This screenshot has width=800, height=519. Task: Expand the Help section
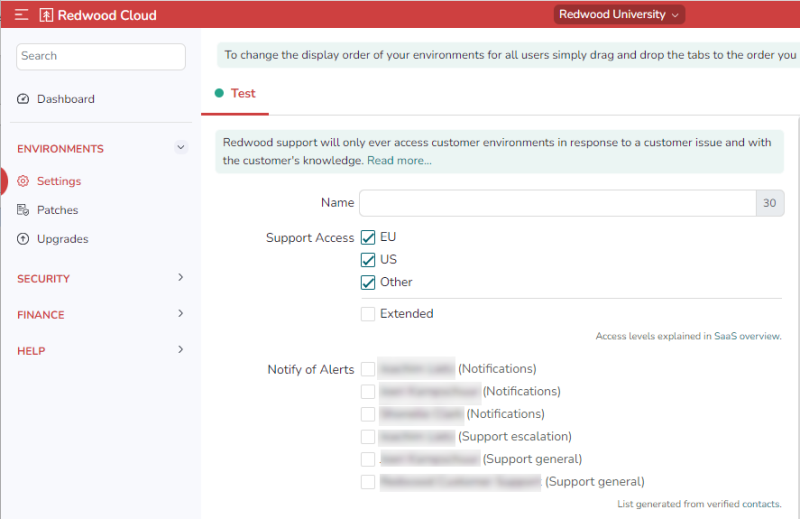point(181,350)
